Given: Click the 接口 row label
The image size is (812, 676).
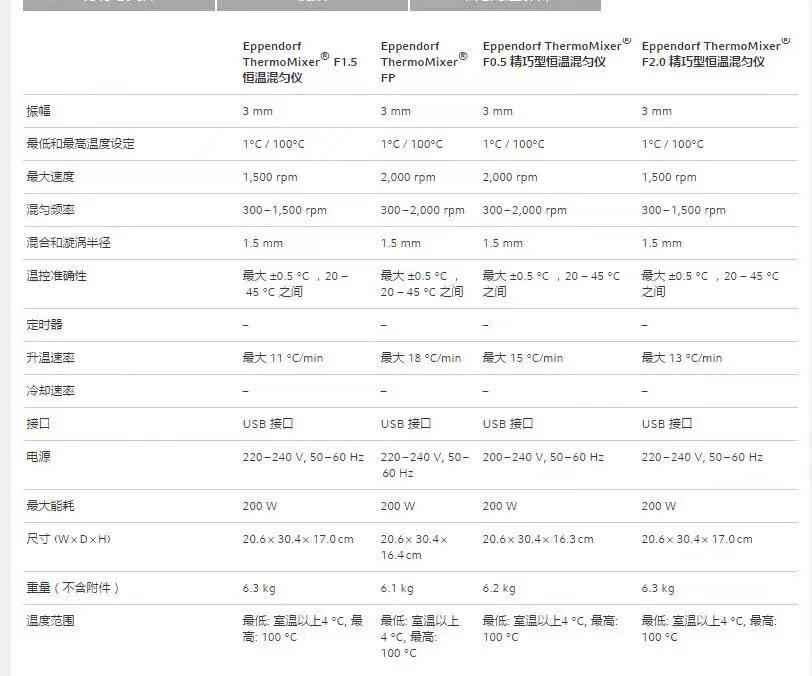Looking at the screenshot, I should click(38, 424).
